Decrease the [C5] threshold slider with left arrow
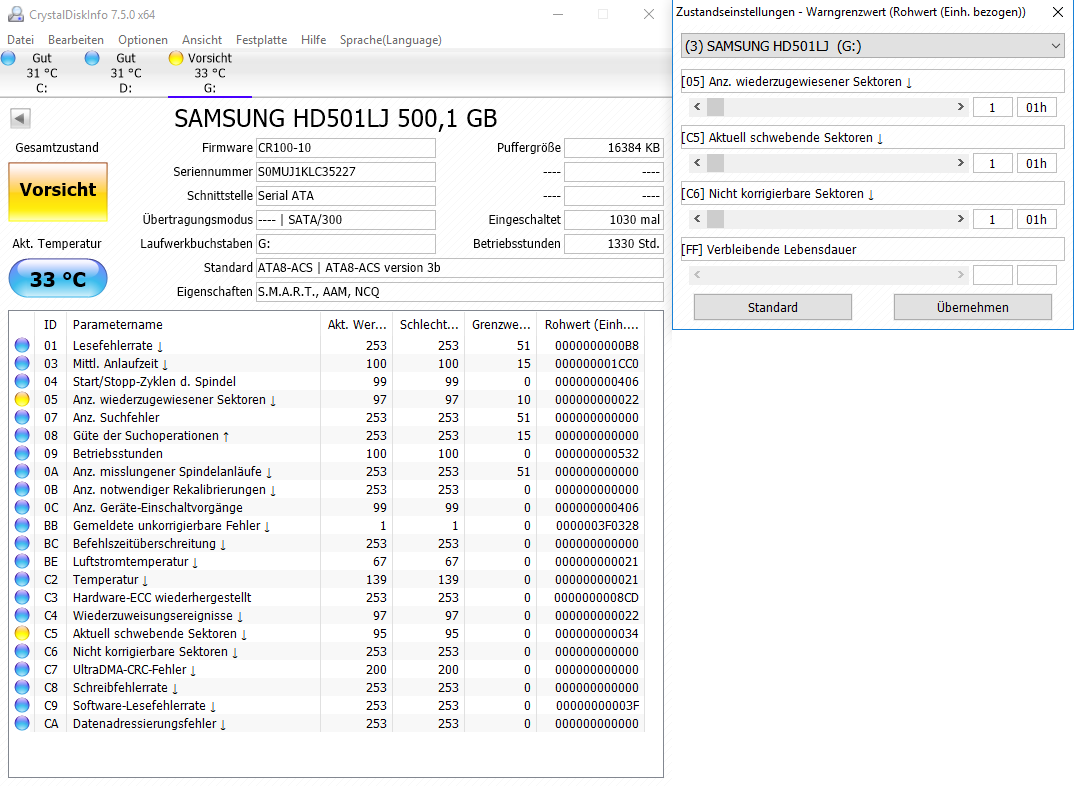This screenshot has height=786, width=1074. 697,163
